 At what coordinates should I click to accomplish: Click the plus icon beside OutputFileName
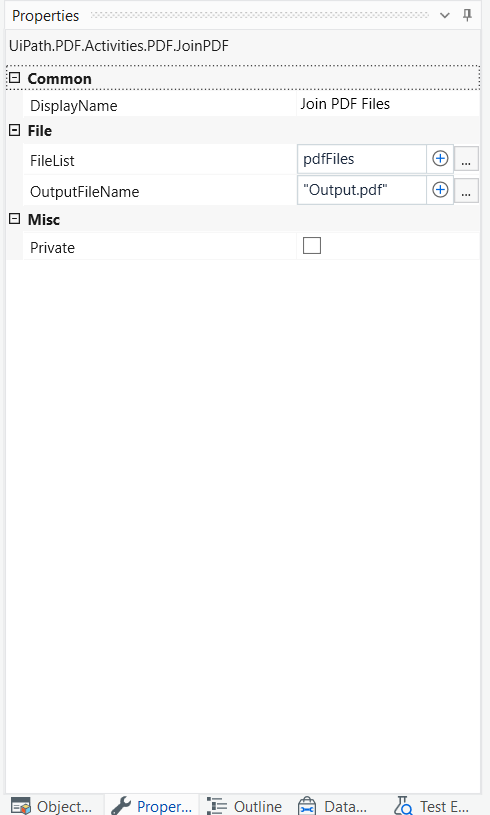click(x=440, y=190)
